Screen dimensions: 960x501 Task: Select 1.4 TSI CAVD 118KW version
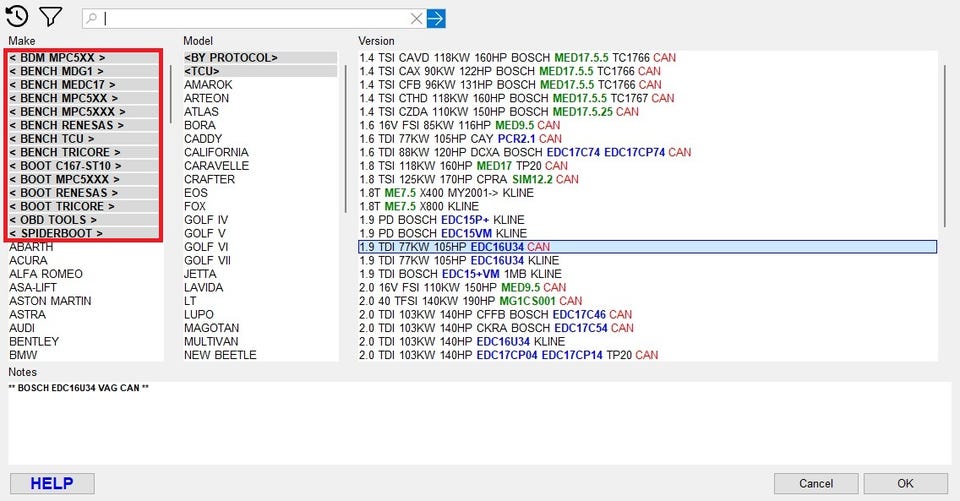point(517,58)
